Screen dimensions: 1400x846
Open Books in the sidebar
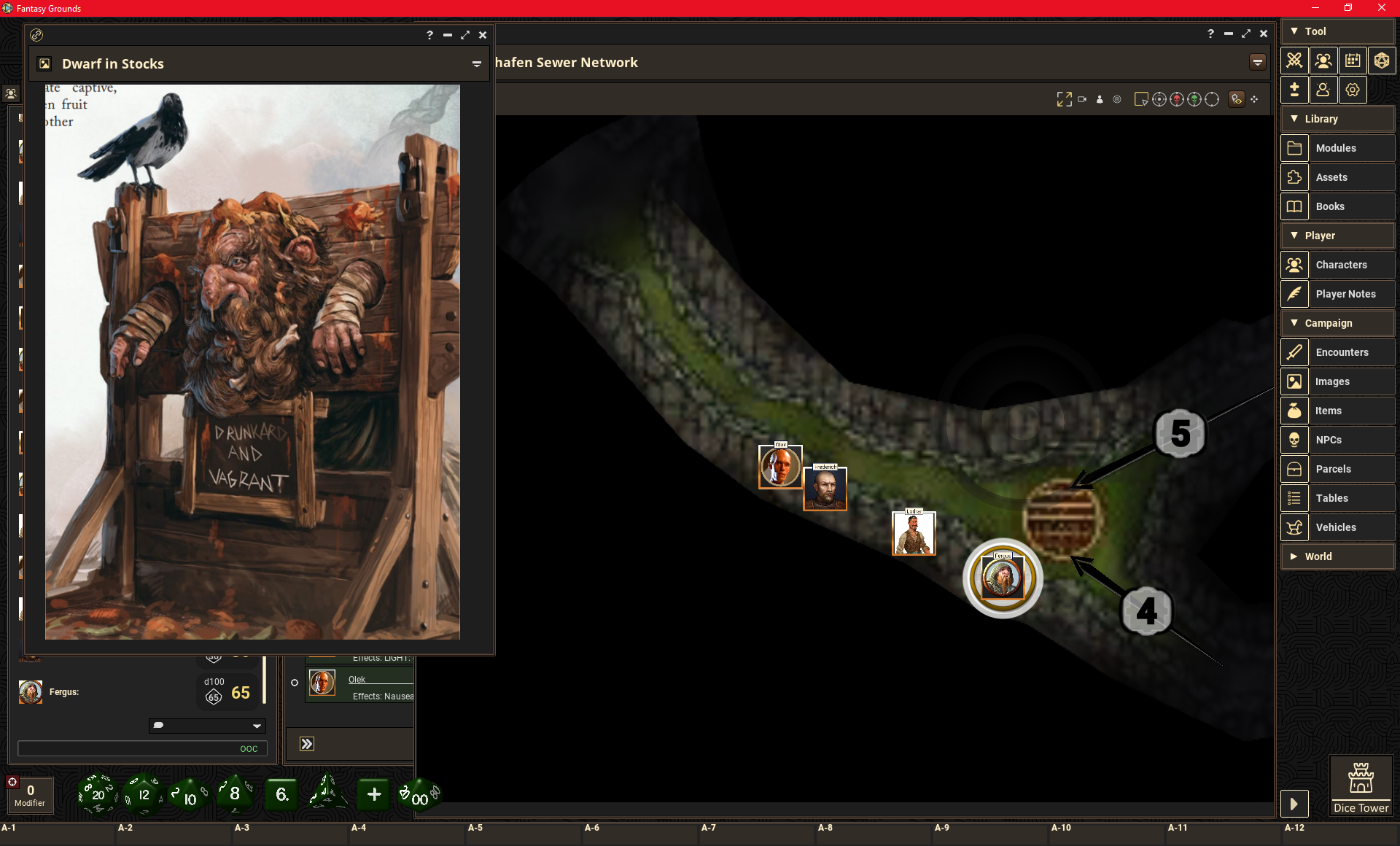pos(1337,206)
